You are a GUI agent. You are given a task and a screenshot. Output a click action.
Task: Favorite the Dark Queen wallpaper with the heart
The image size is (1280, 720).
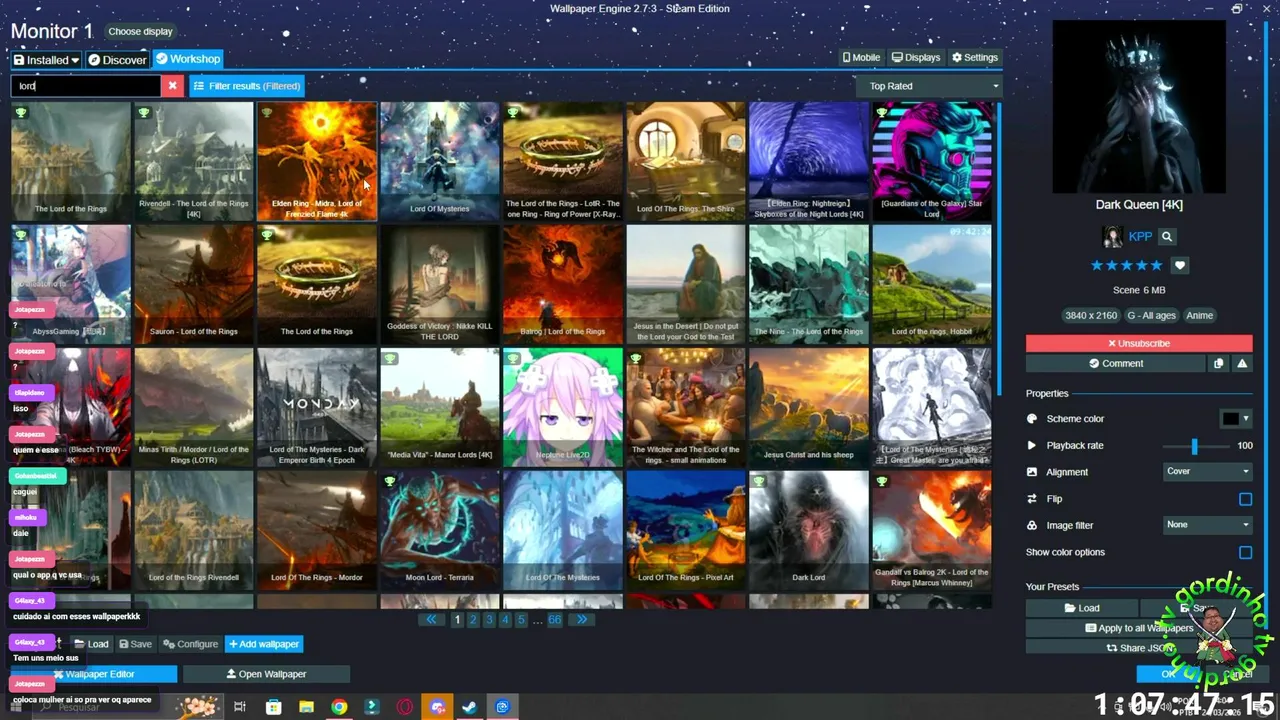coord(1180,266)
